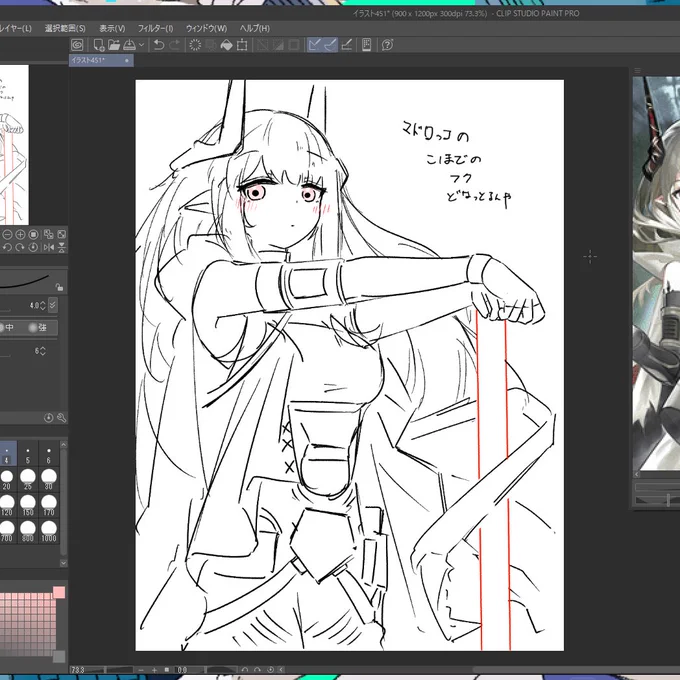Click the smartphone connection icon
Viewport: 680px width, 680px height.
(366, 45)
